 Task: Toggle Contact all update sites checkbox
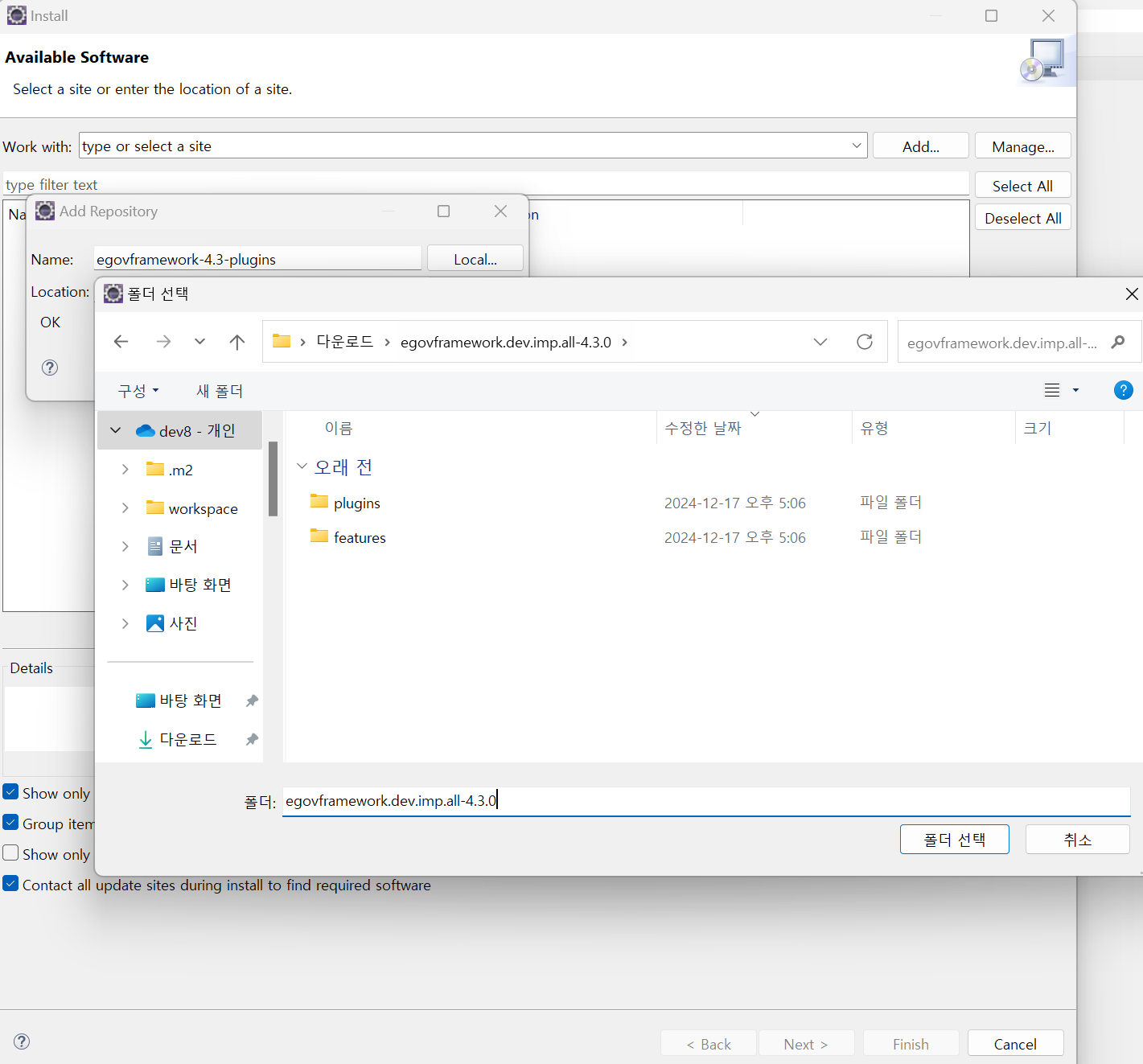click(11, 884)
